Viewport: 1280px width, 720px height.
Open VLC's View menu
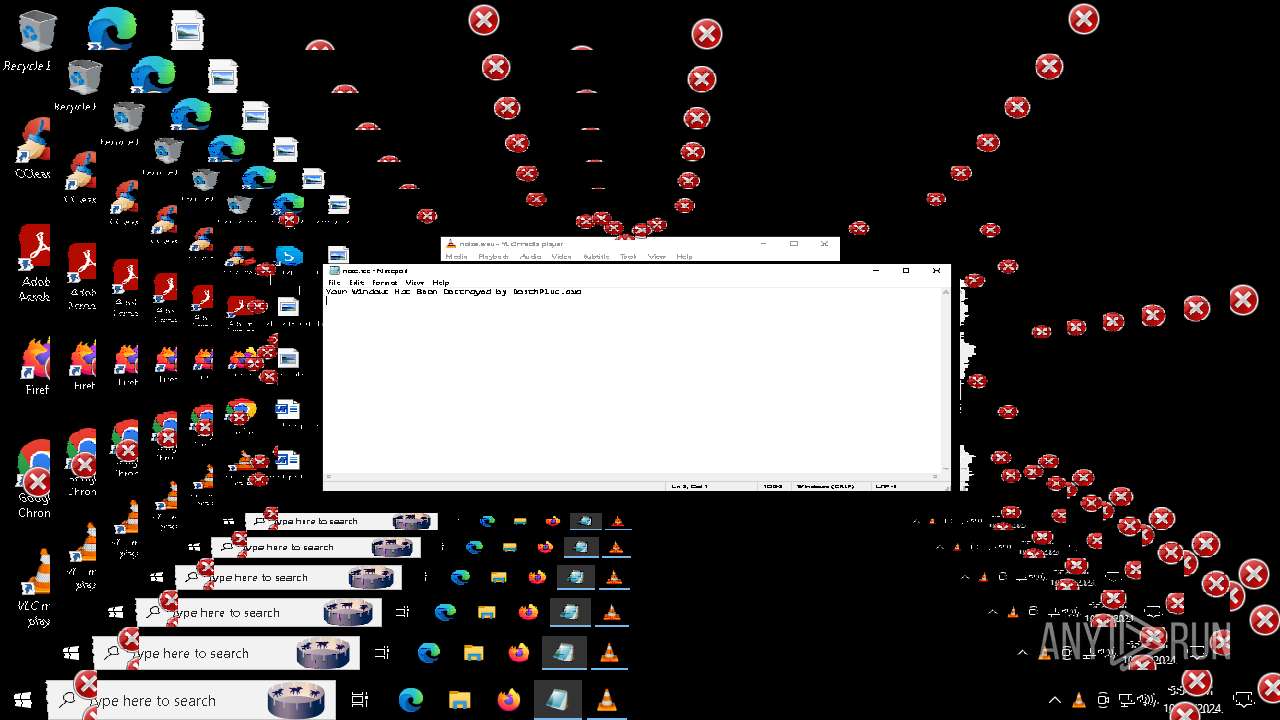pos(656,257)
